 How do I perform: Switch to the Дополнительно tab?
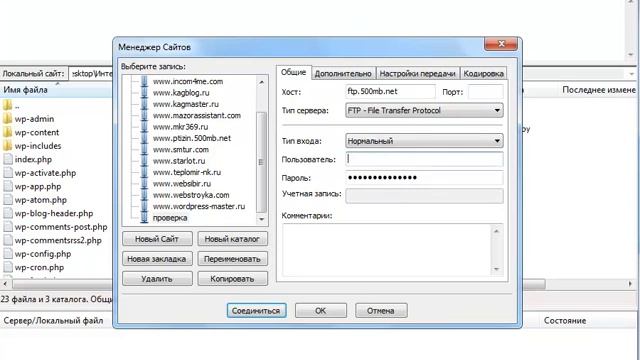(x=343, y=73)
